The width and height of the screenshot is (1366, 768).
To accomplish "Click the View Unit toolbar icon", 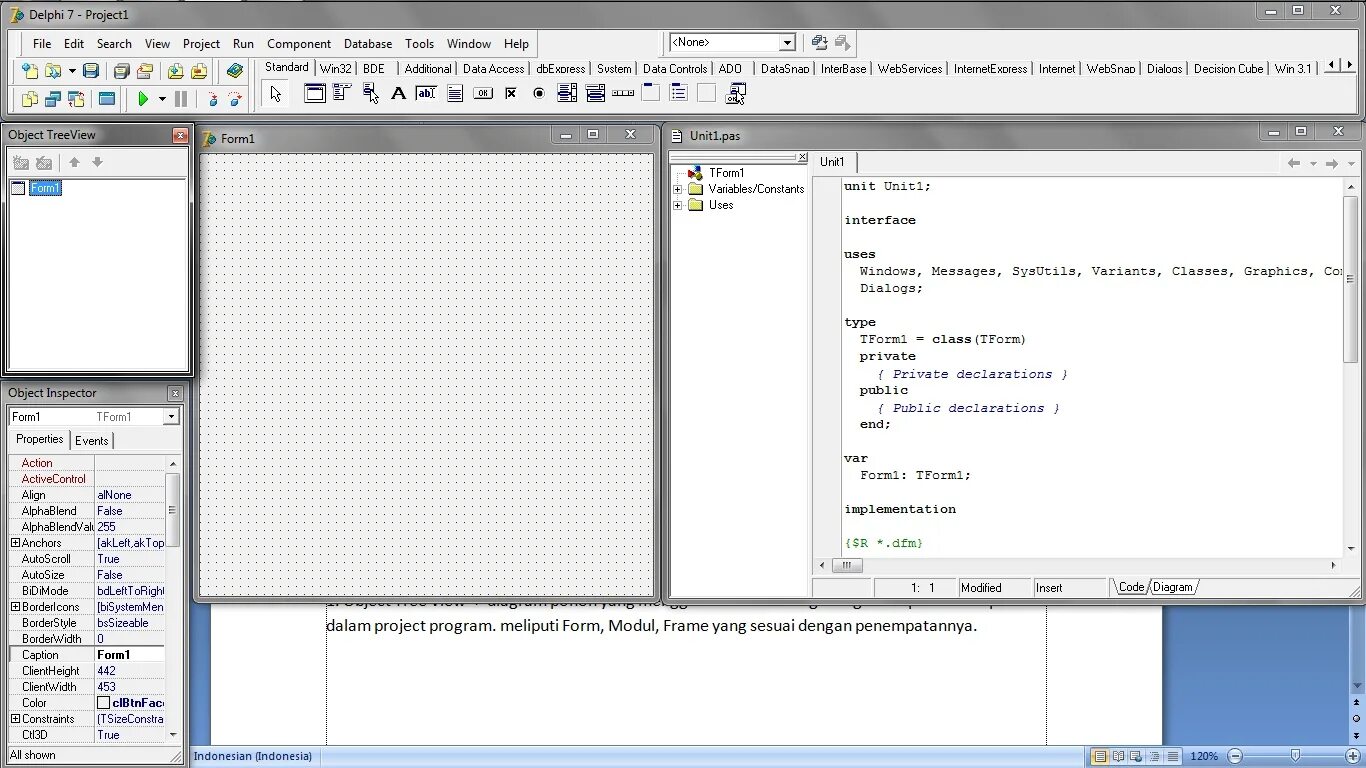I will tap(30, 99).
